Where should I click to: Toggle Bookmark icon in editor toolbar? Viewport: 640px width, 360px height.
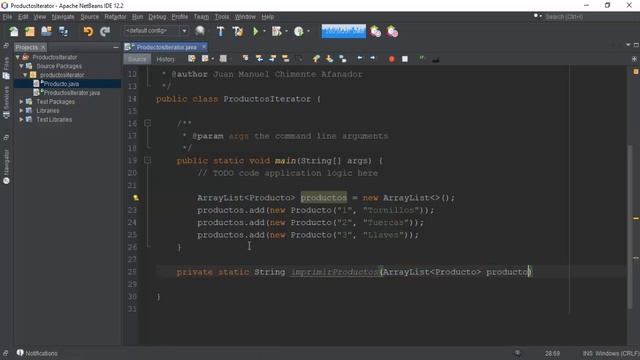[x=343, y=59]
